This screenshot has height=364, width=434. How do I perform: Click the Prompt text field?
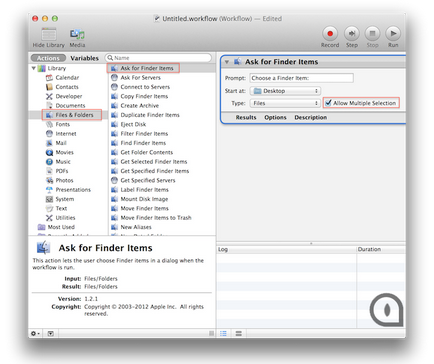click(x=301, y=78)
